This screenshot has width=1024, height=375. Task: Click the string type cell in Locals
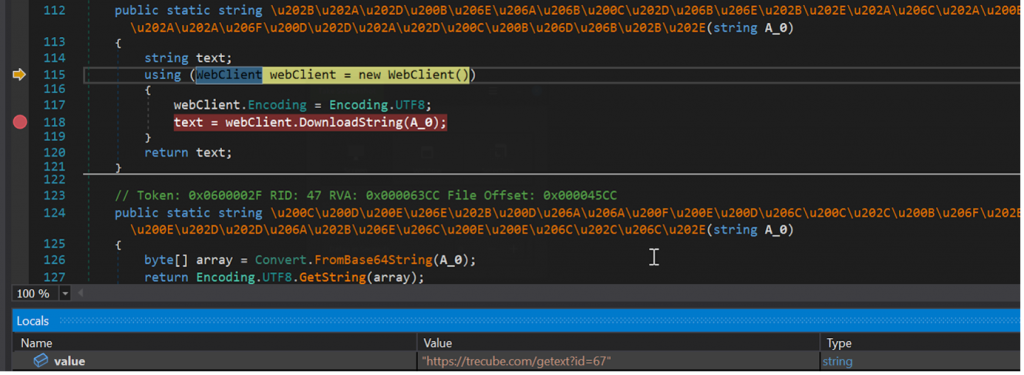pos(837,361)
